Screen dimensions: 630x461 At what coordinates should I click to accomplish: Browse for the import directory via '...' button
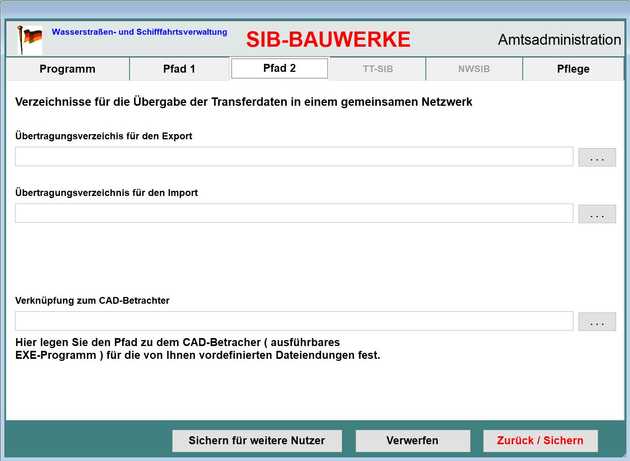(597, 214)
